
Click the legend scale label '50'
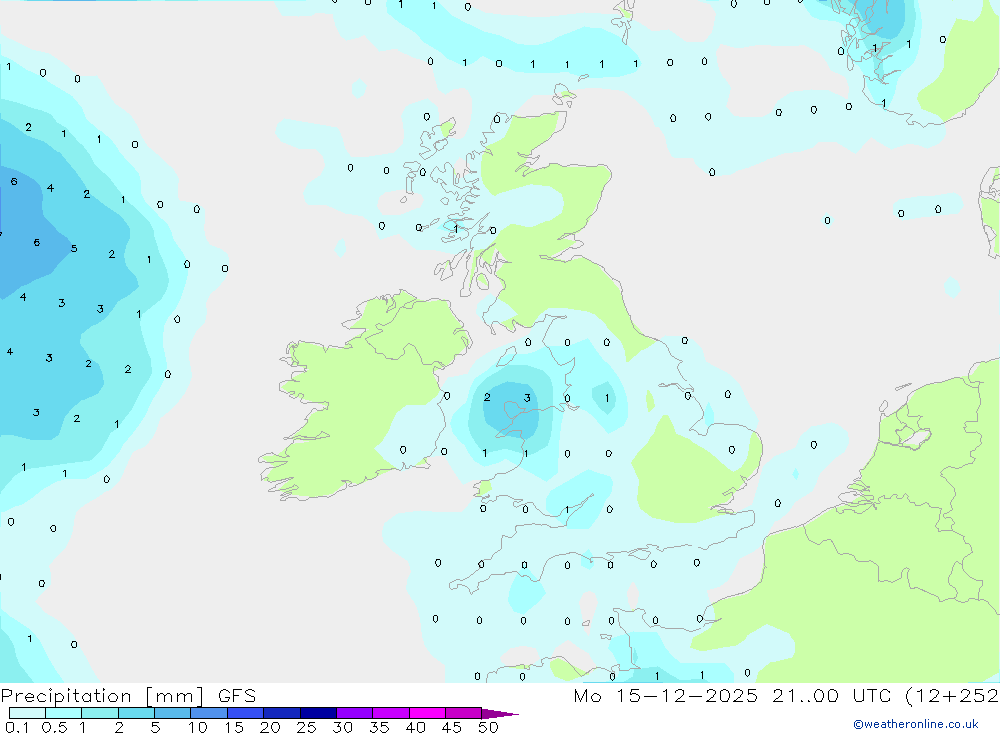click(x=488, y=727)
